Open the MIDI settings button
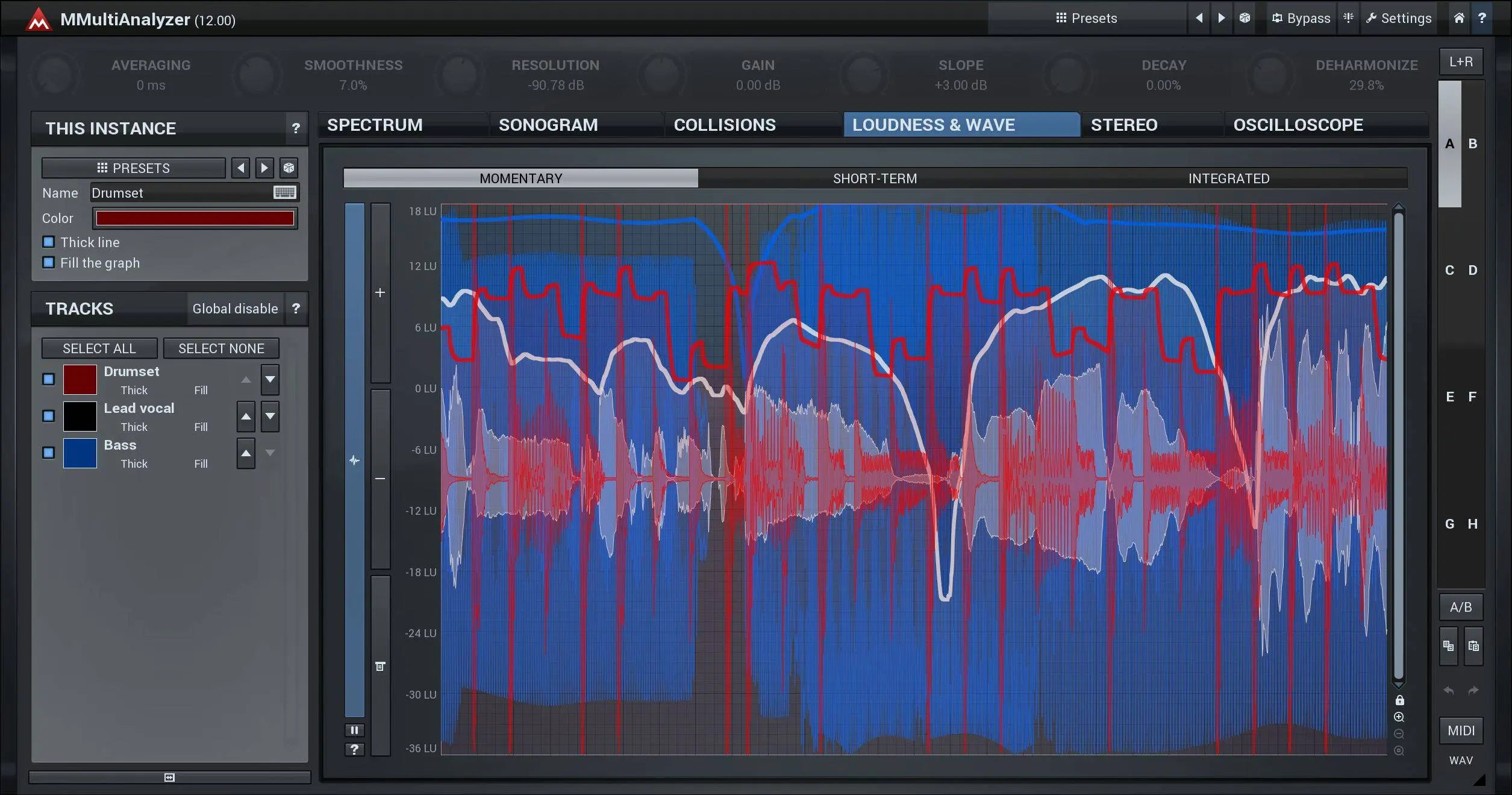This screenshot has width=1512, height=795. coord(1461,731)
